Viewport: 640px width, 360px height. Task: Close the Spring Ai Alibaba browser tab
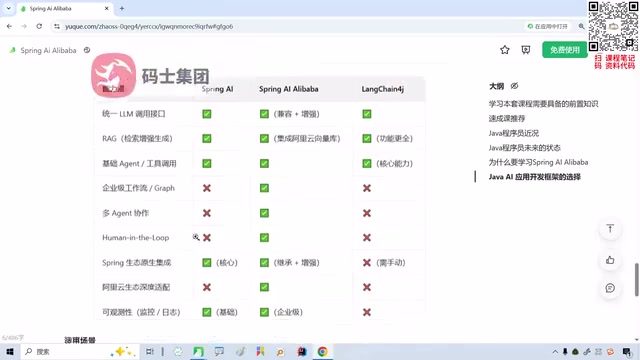tap(107, 9)
